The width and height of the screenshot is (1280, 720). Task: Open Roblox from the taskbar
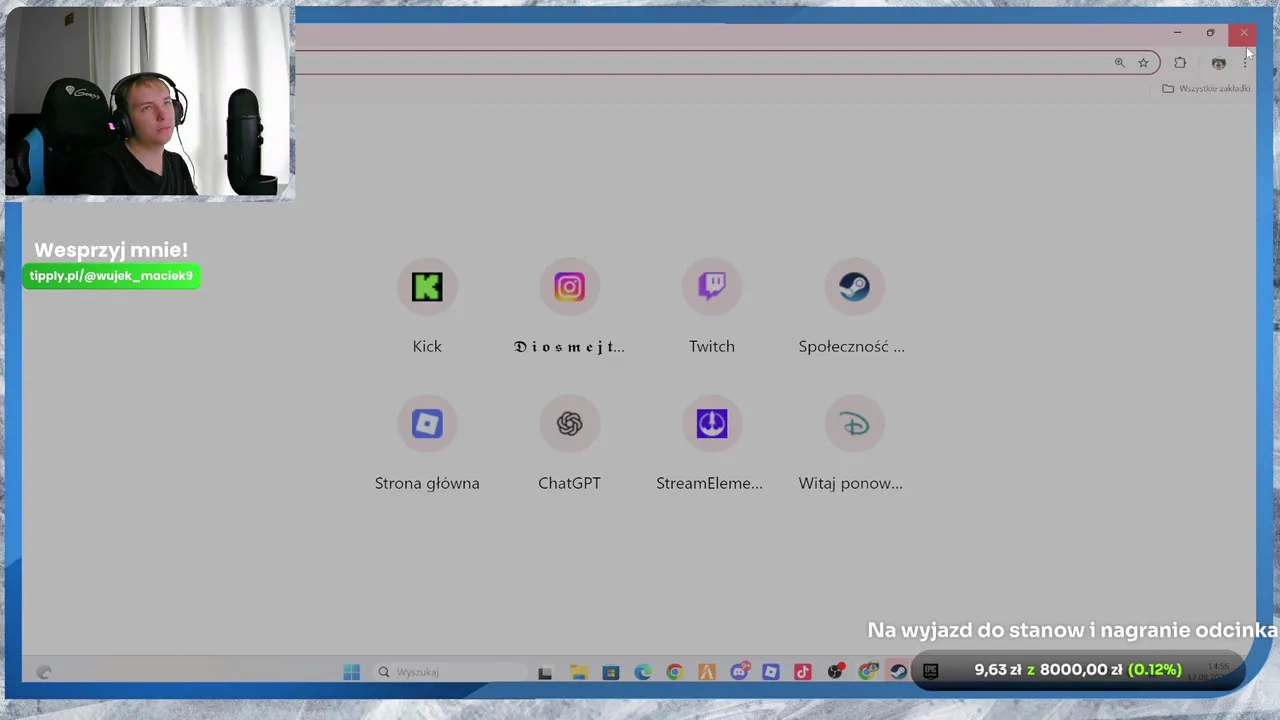click(770, 673)
